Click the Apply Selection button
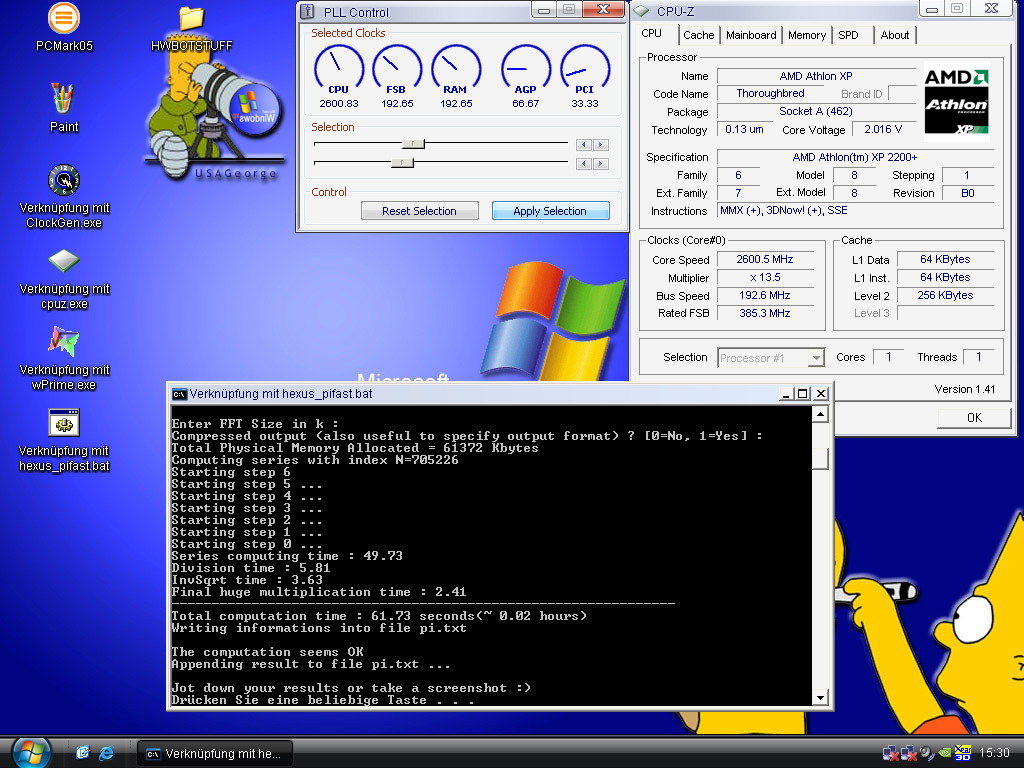Screen dimensions: 1024x768 pyautogui.click(x=550, y=211)
